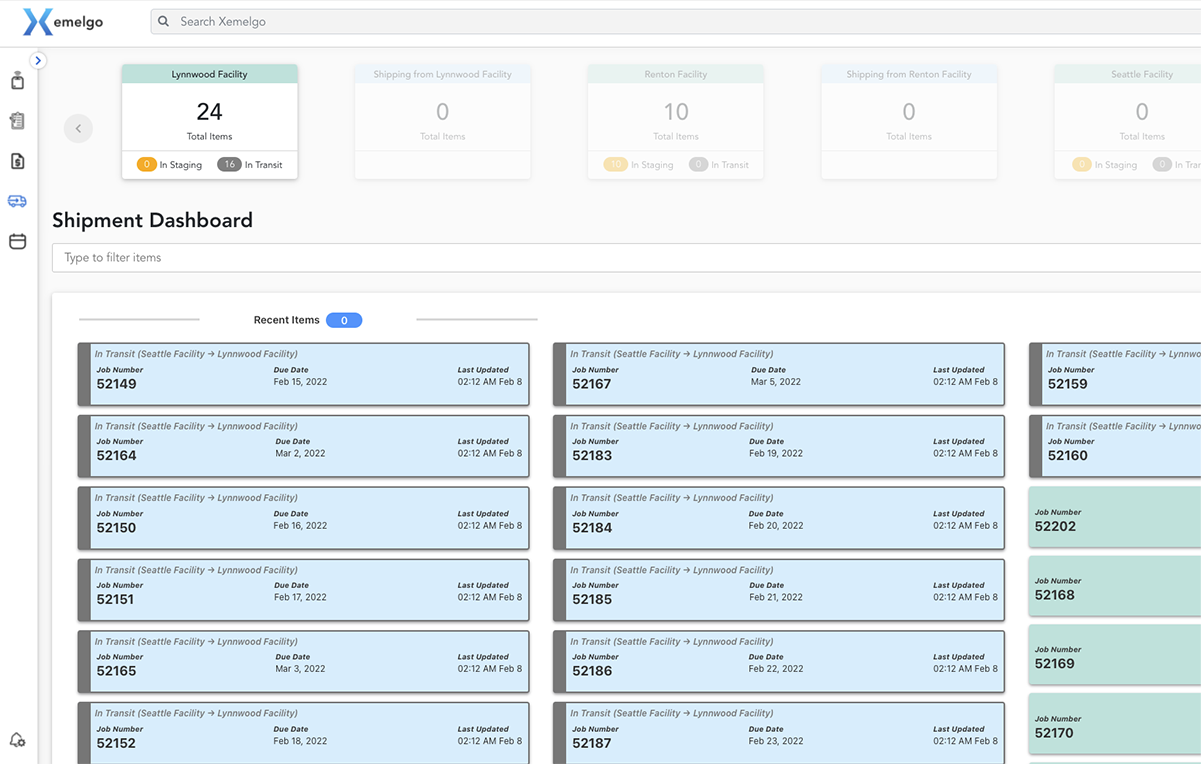This screenshot has height=764, width=1201.
Task: Click the Recent Items count badge
Action: pyautogui.click(x=344, y=320)
